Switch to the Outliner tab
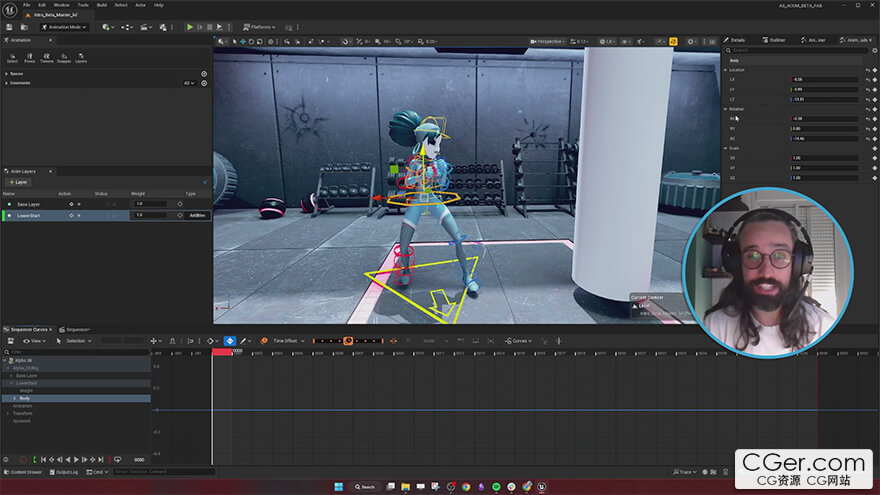880x495 pixels. (x=777, y=40)
